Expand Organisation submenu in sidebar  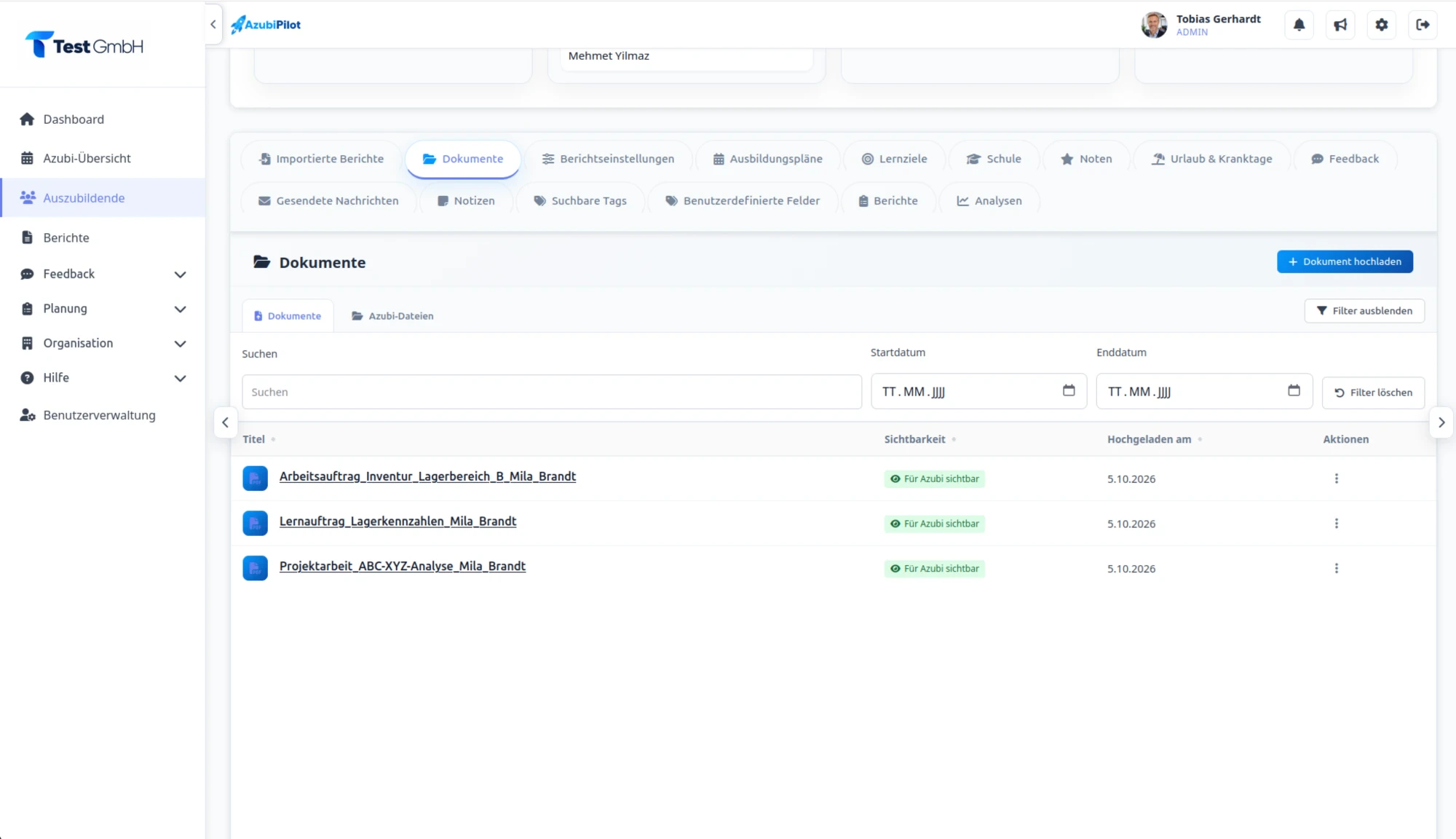(x=181, y=344)
